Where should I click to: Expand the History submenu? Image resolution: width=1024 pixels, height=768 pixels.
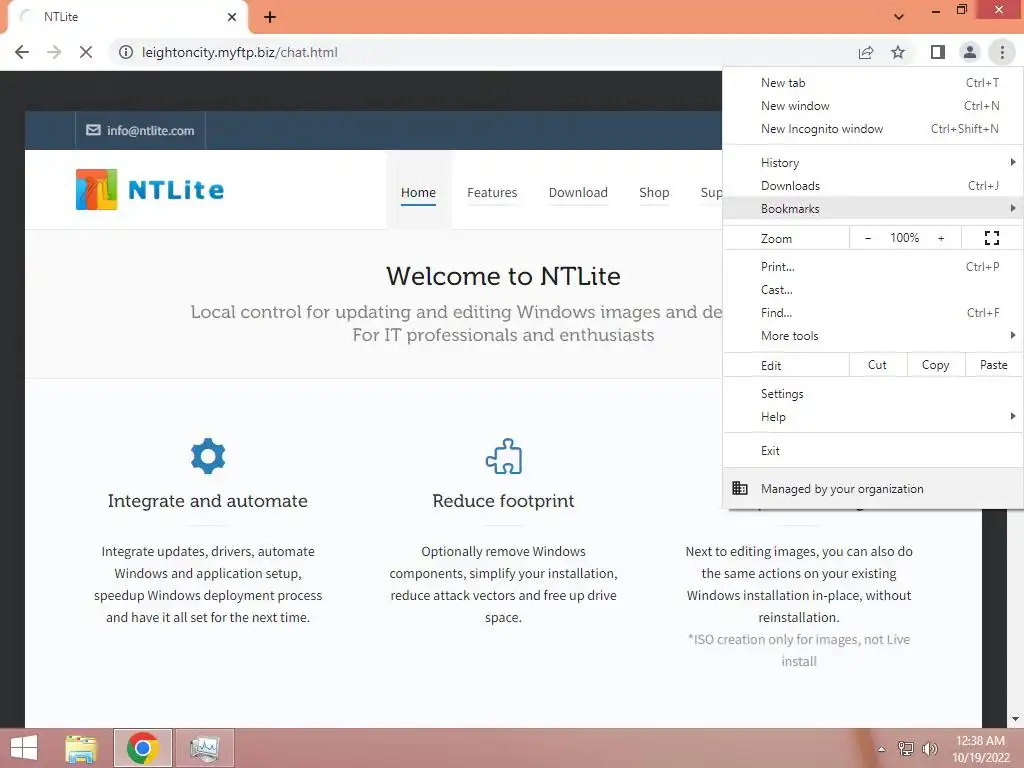(872, 163)
